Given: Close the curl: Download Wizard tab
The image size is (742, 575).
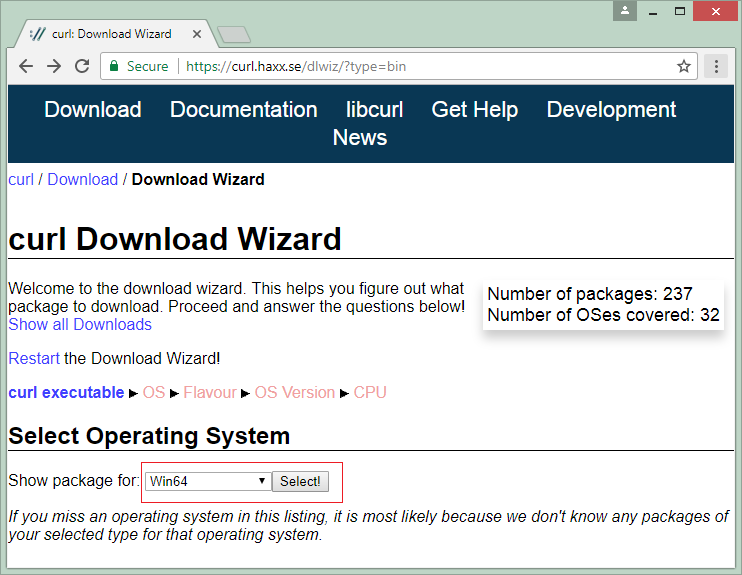Looking at the screenshot, I should coord(197,34).
